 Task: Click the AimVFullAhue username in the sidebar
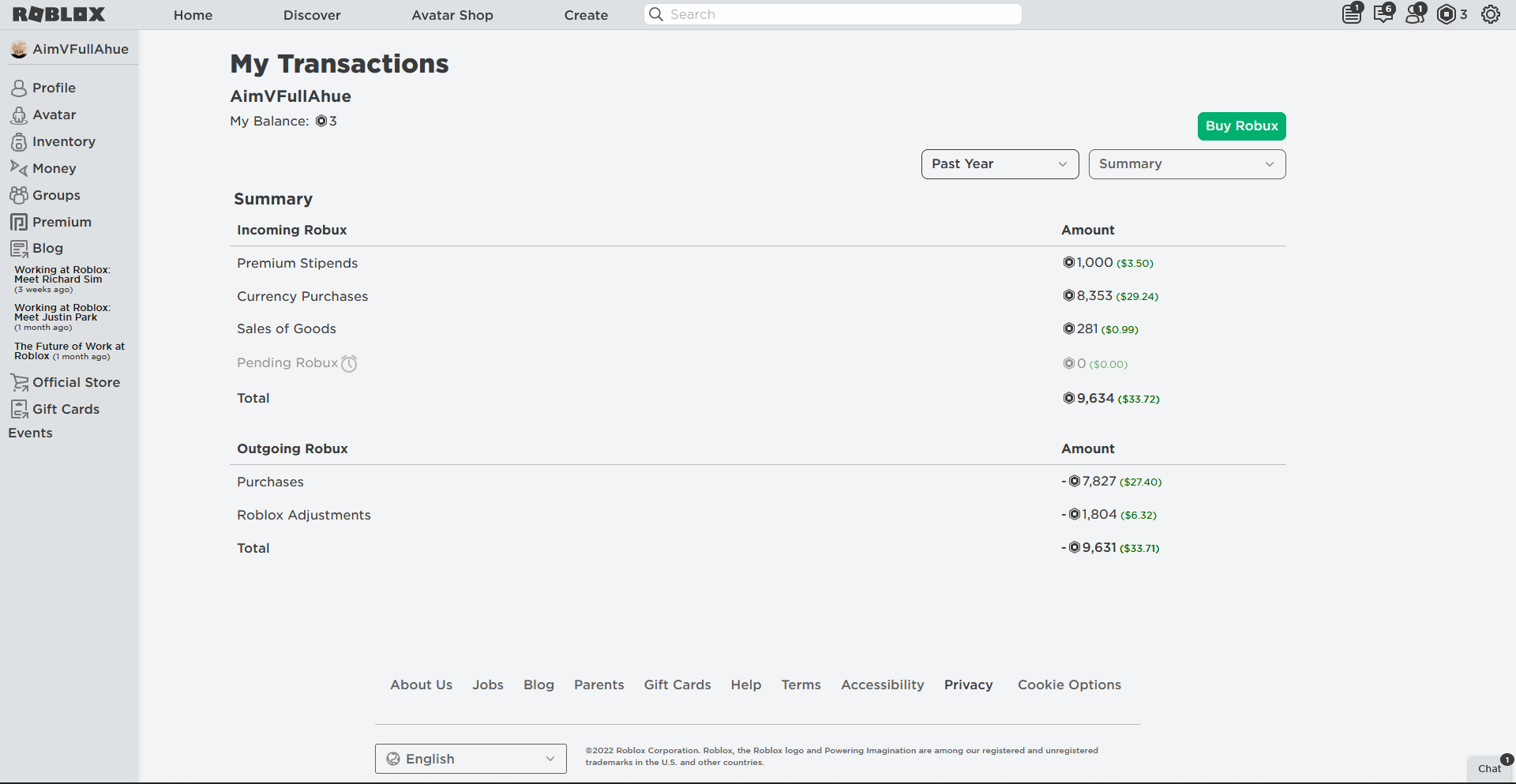81,49
